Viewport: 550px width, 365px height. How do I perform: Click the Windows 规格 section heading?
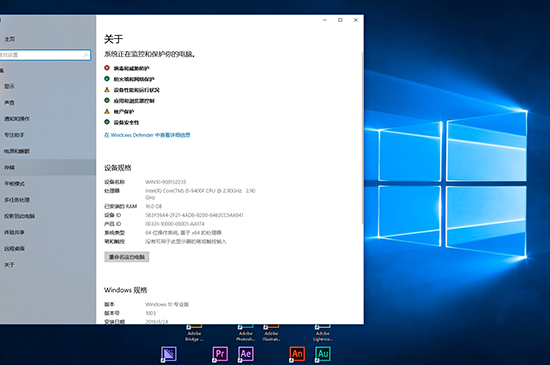(126, 290)
